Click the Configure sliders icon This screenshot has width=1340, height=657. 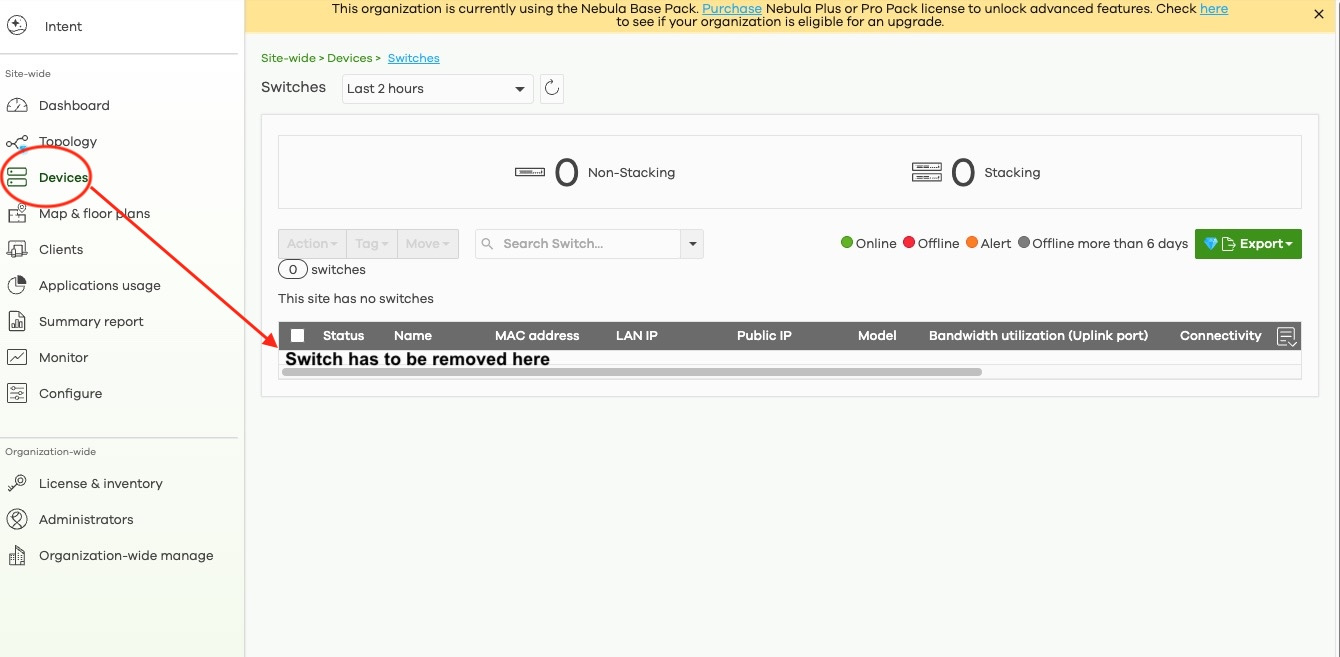tap(17, 393)
